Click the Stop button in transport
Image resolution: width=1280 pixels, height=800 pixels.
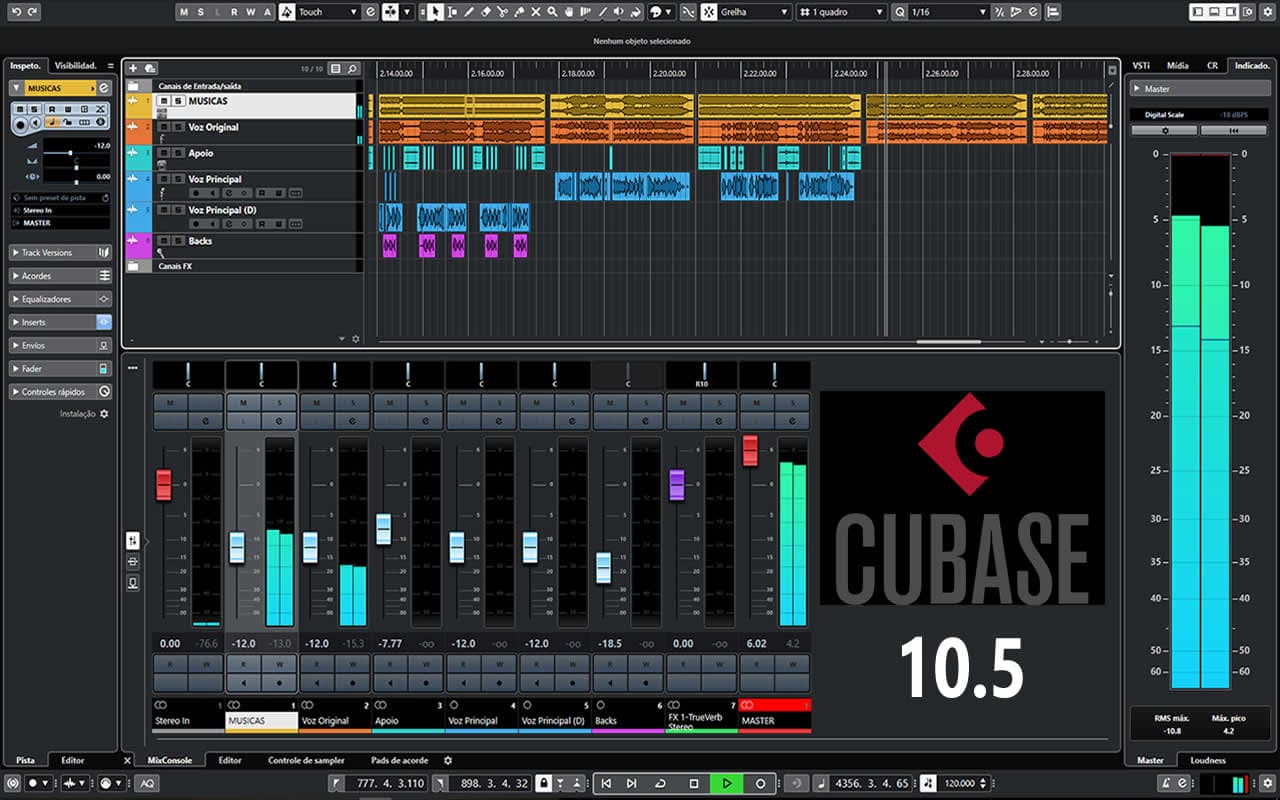(x=694, y=783)
